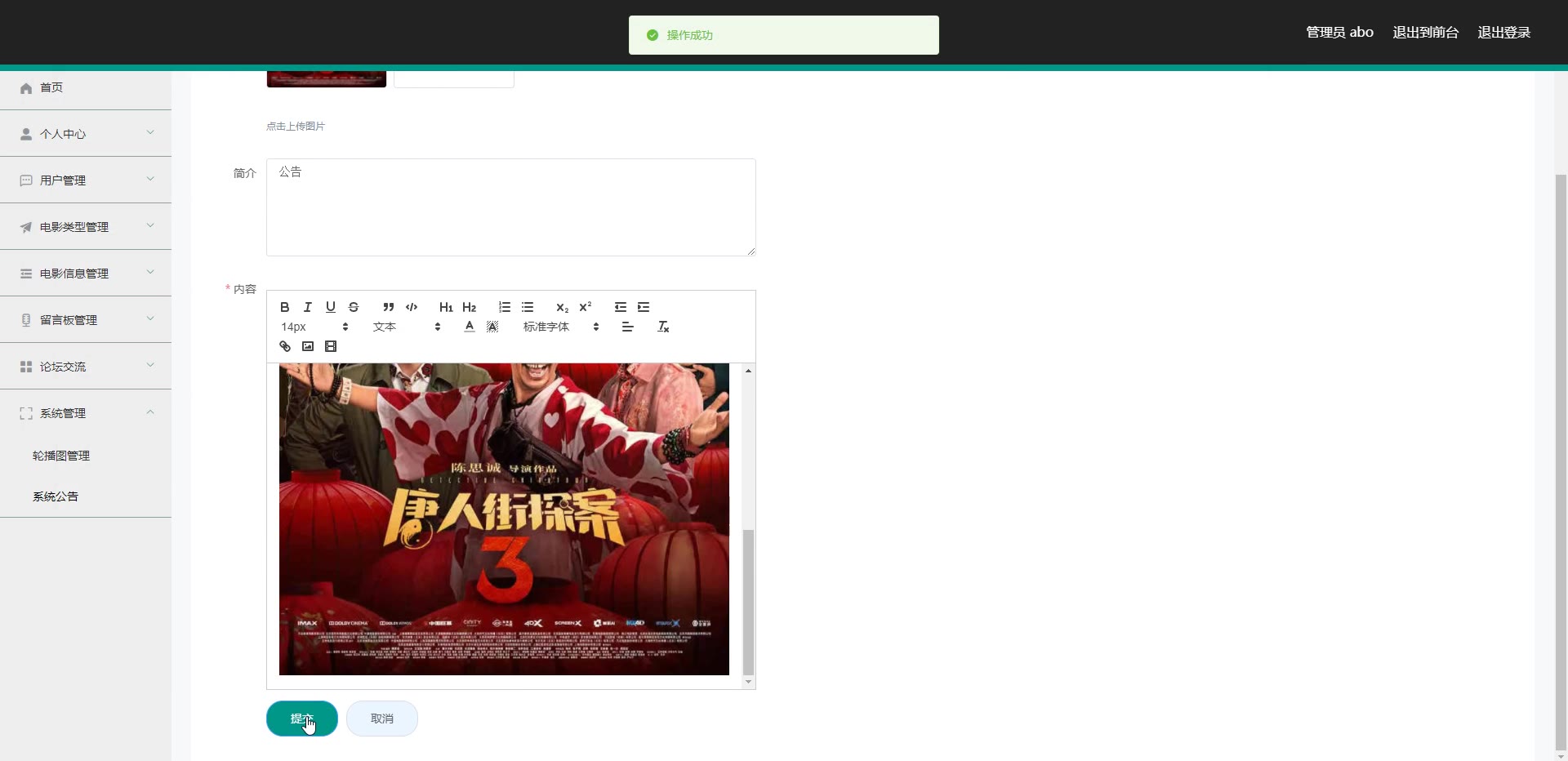This screenshot has height=761, width=1568.
Task: Click the movie poster inside the editor
Action: click(504, 519)
